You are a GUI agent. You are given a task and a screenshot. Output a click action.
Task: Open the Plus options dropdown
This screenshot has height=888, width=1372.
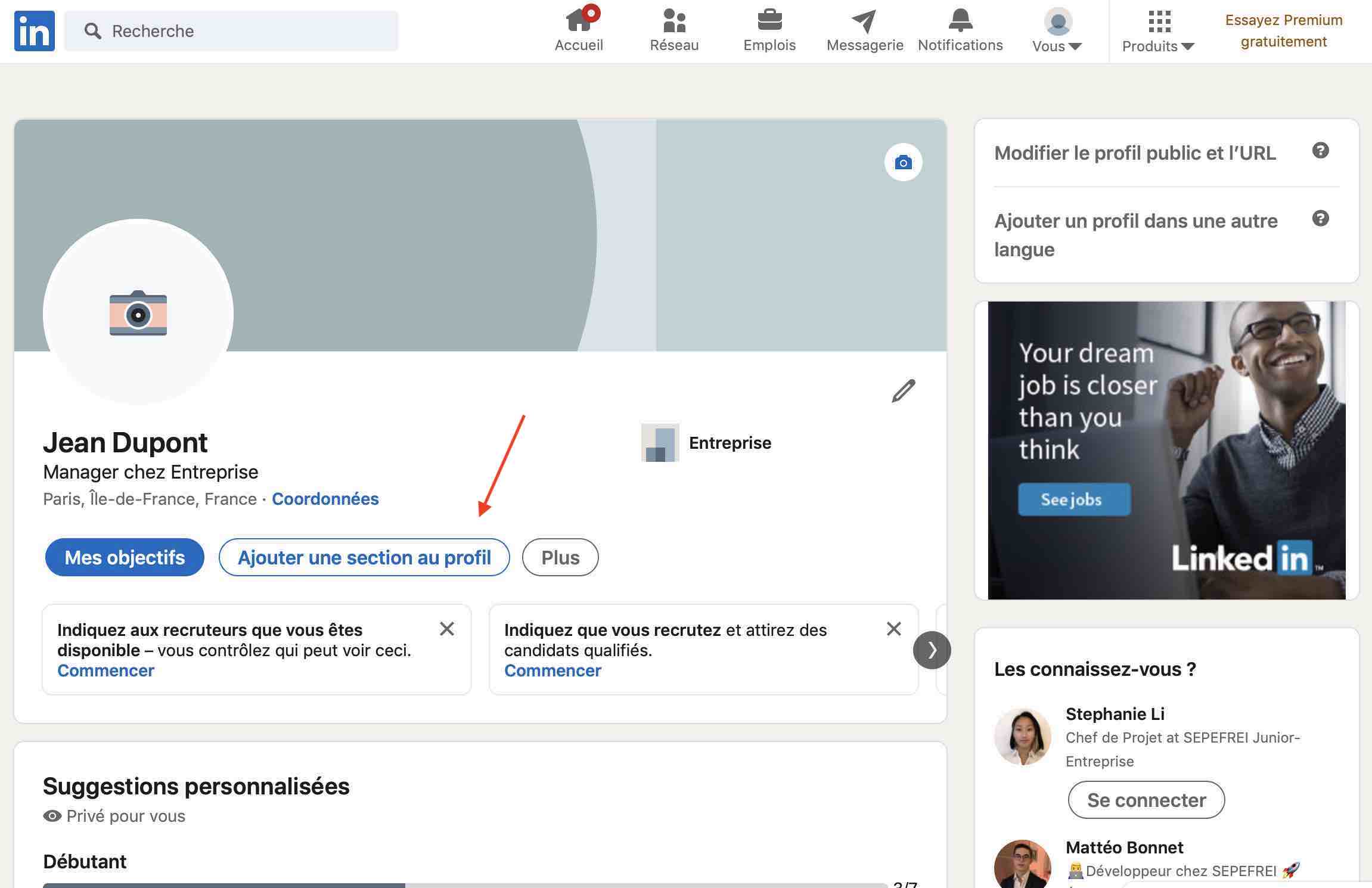tap(560, 557)
